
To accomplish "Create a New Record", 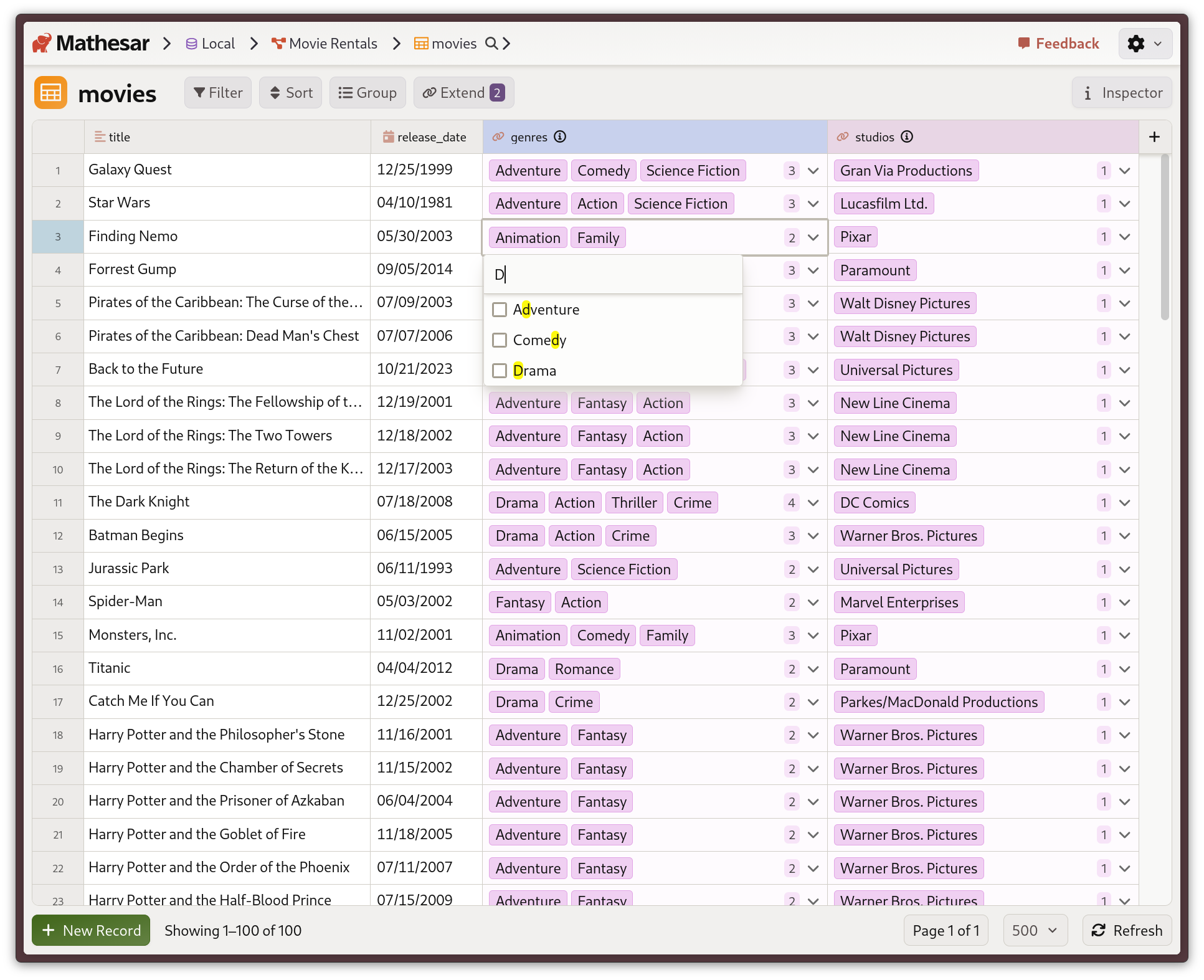I will (x=90, y=930).
